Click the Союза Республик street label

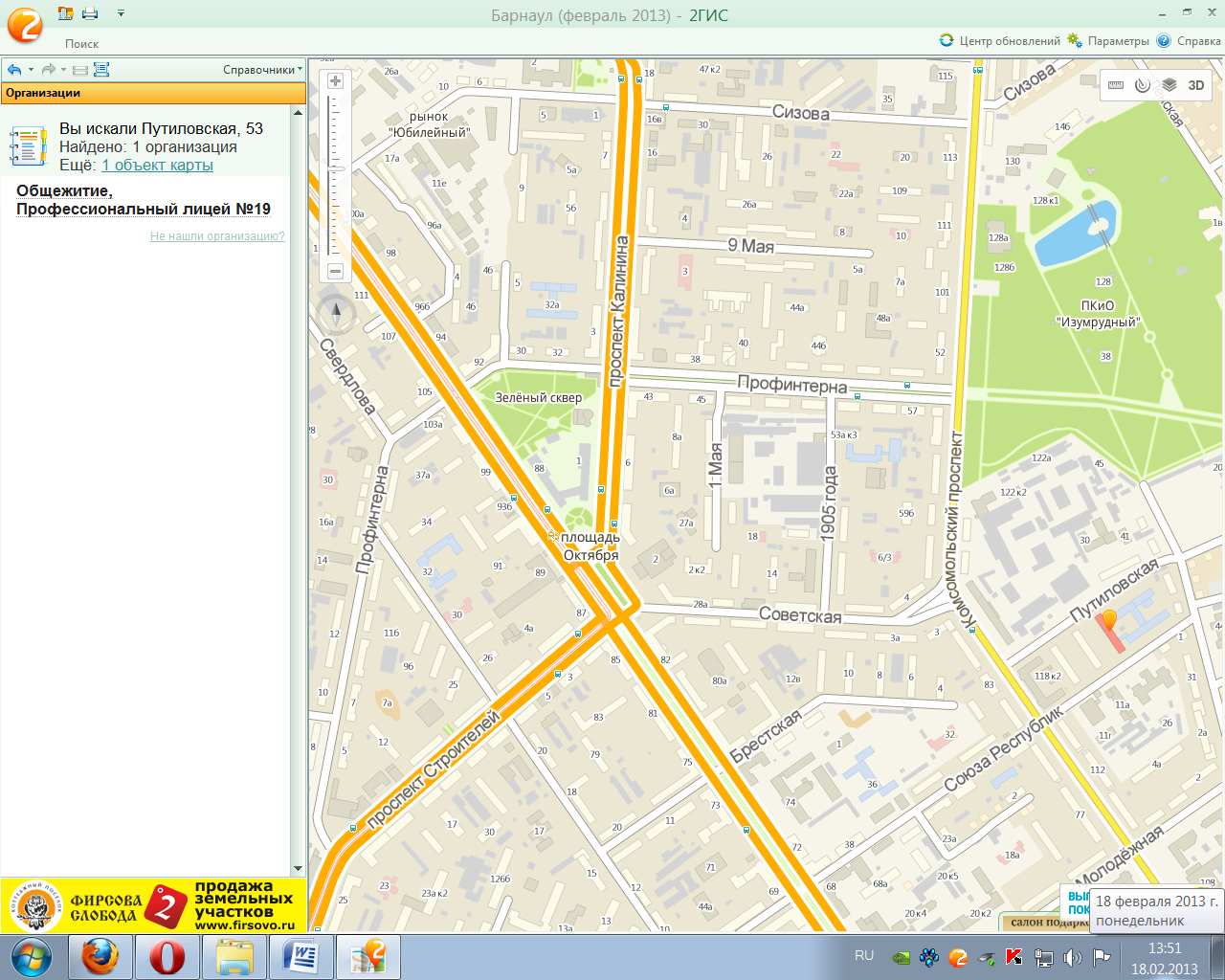[x=1004, y=749]
